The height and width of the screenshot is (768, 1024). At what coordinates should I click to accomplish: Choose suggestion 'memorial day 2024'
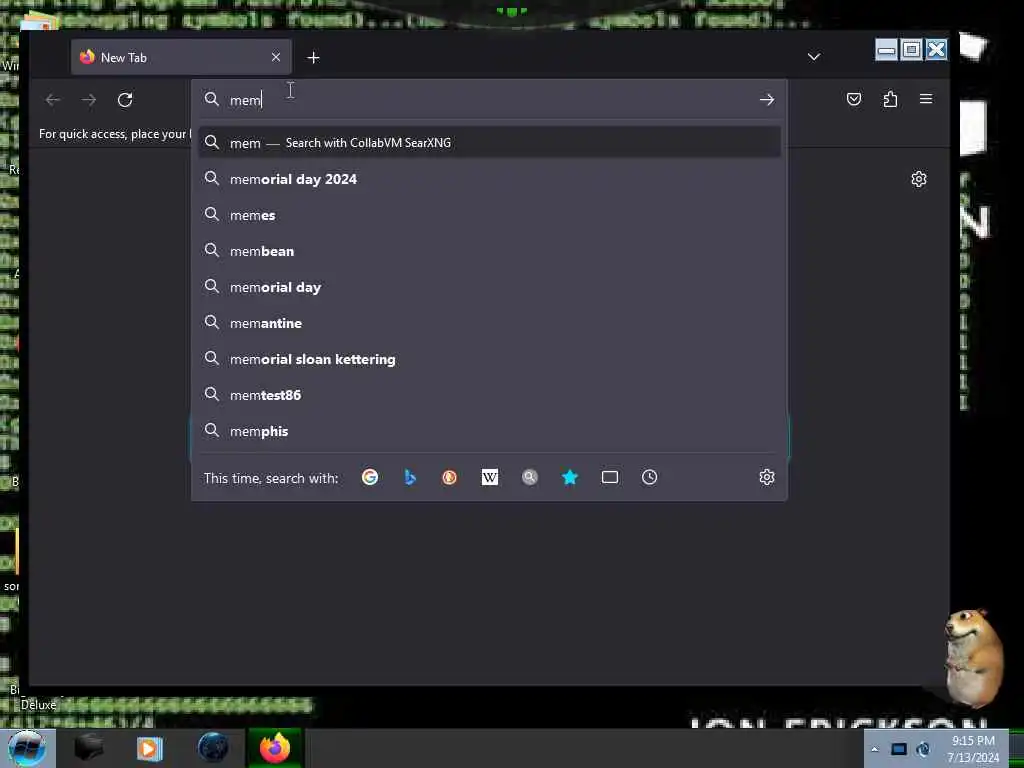[x=489, y=179]
